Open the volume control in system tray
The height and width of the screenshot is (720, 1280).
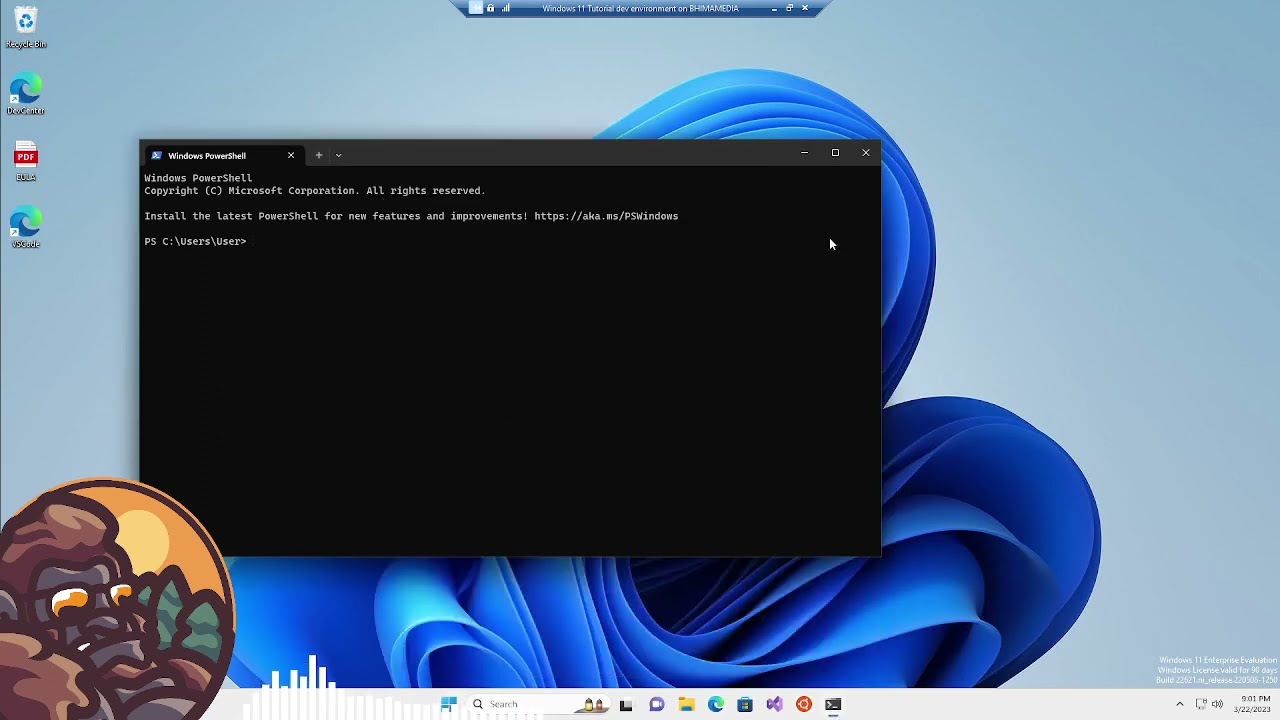(x=1217, y=704)
